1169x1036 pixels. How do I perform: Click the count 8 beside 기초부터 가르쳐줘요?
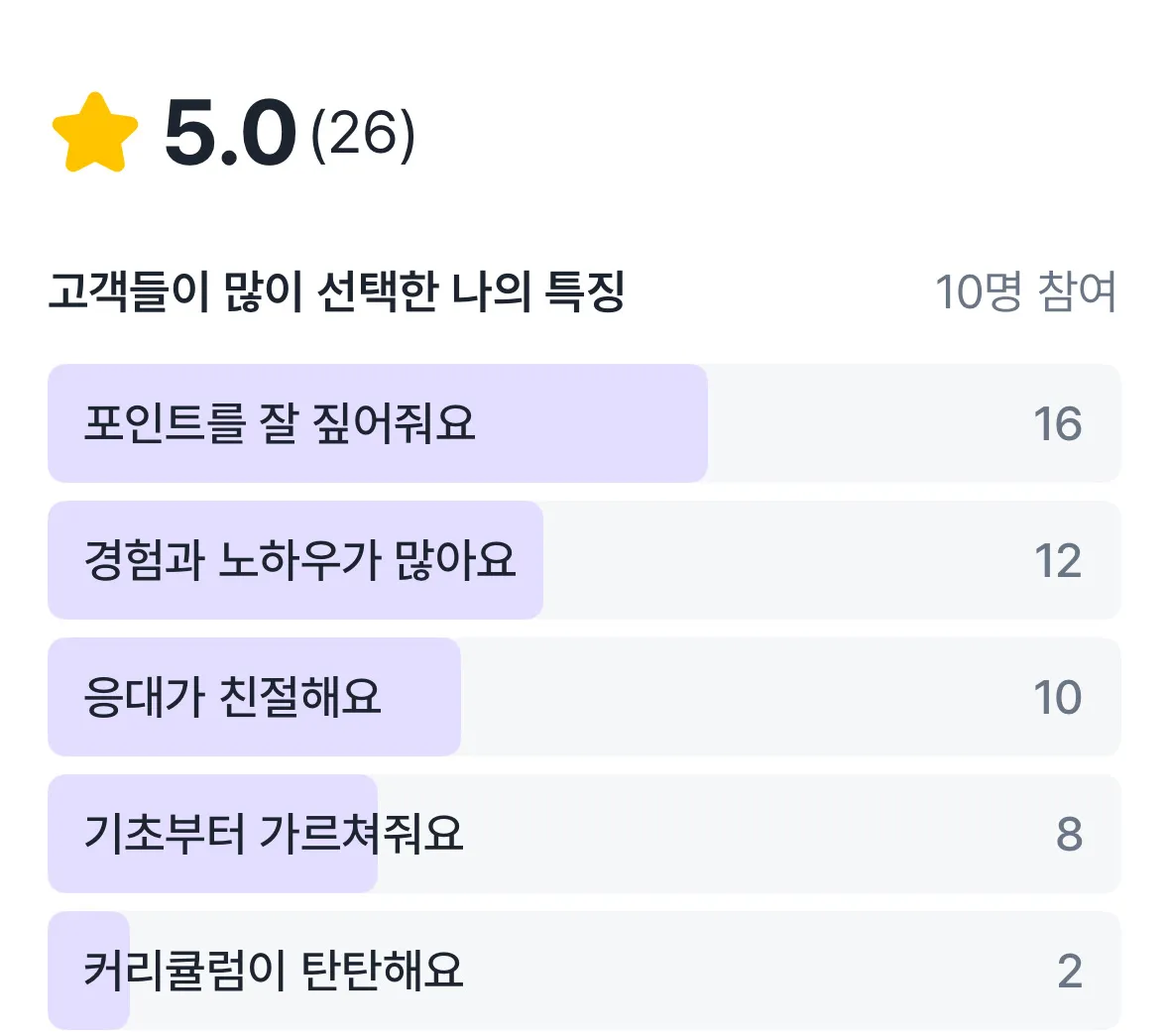click(x=1067, y=834)
